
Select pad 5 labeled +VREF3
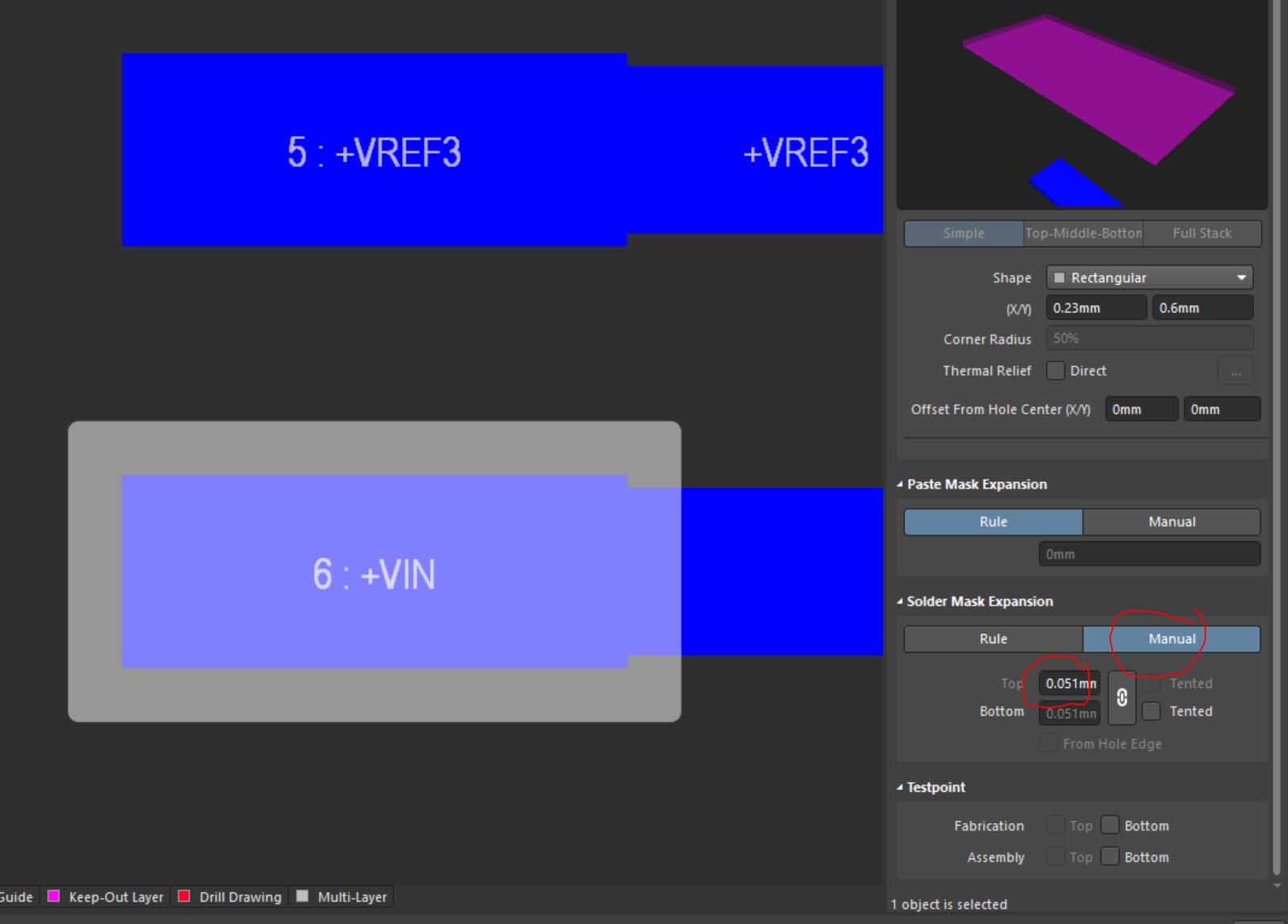pos(374,151)
